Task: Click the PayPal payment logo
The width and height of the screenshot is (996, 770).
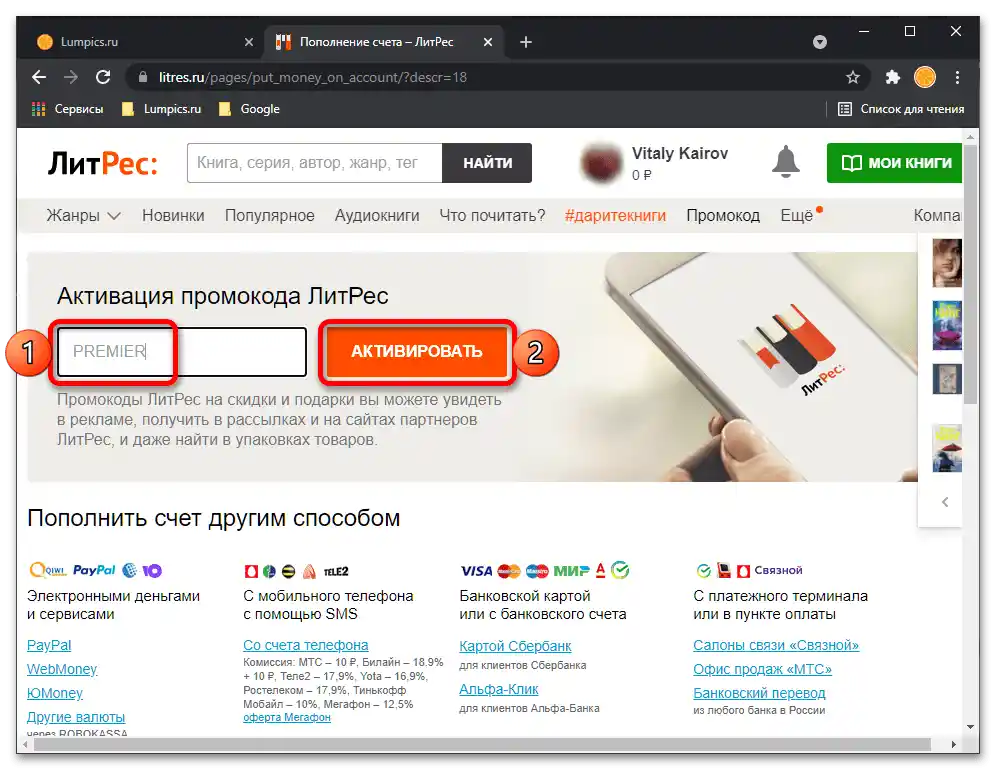Action: (x=94, y=570)
